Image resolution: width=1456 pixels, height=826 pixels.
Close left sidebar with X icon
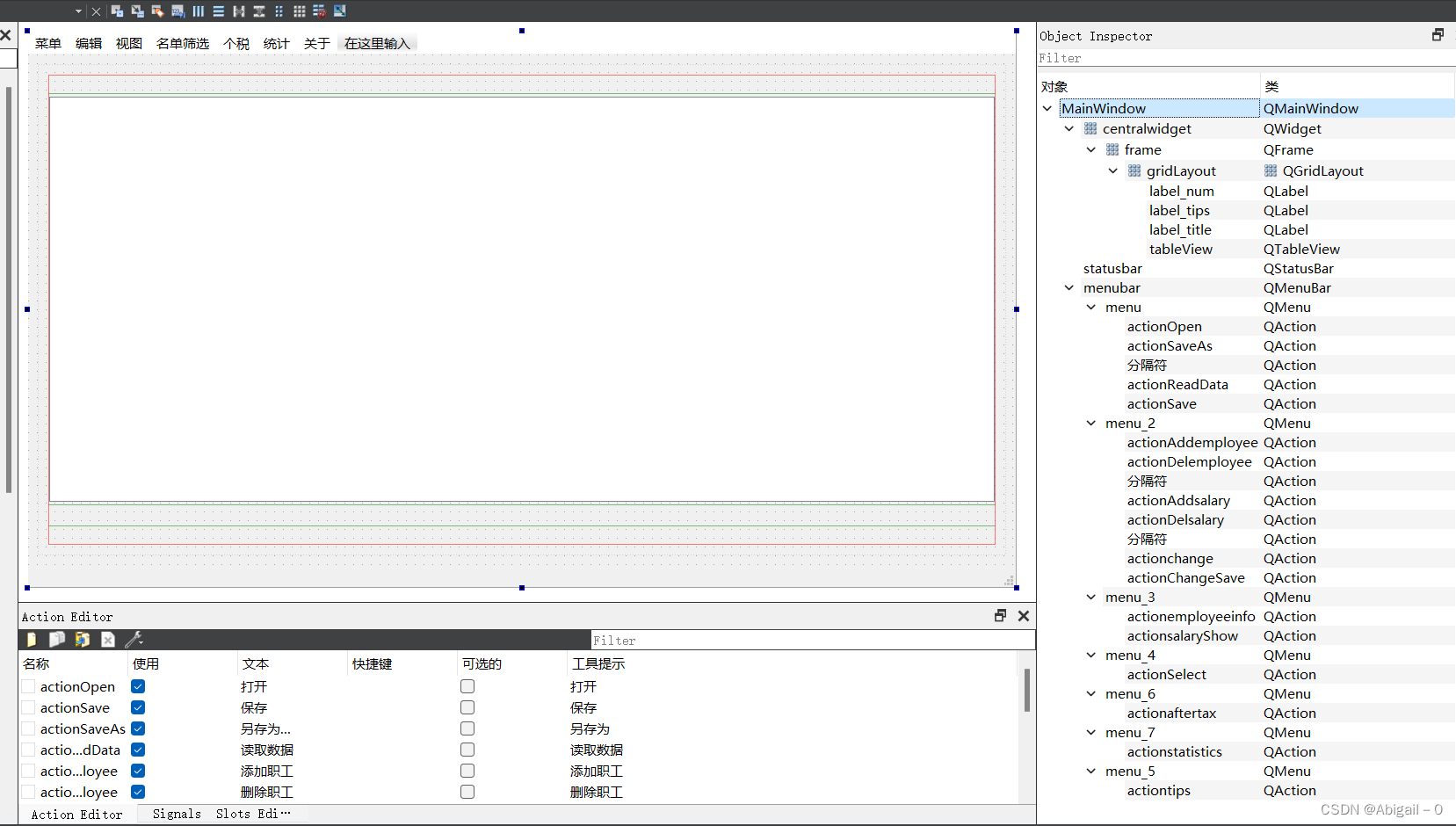(x=5, y=35)
